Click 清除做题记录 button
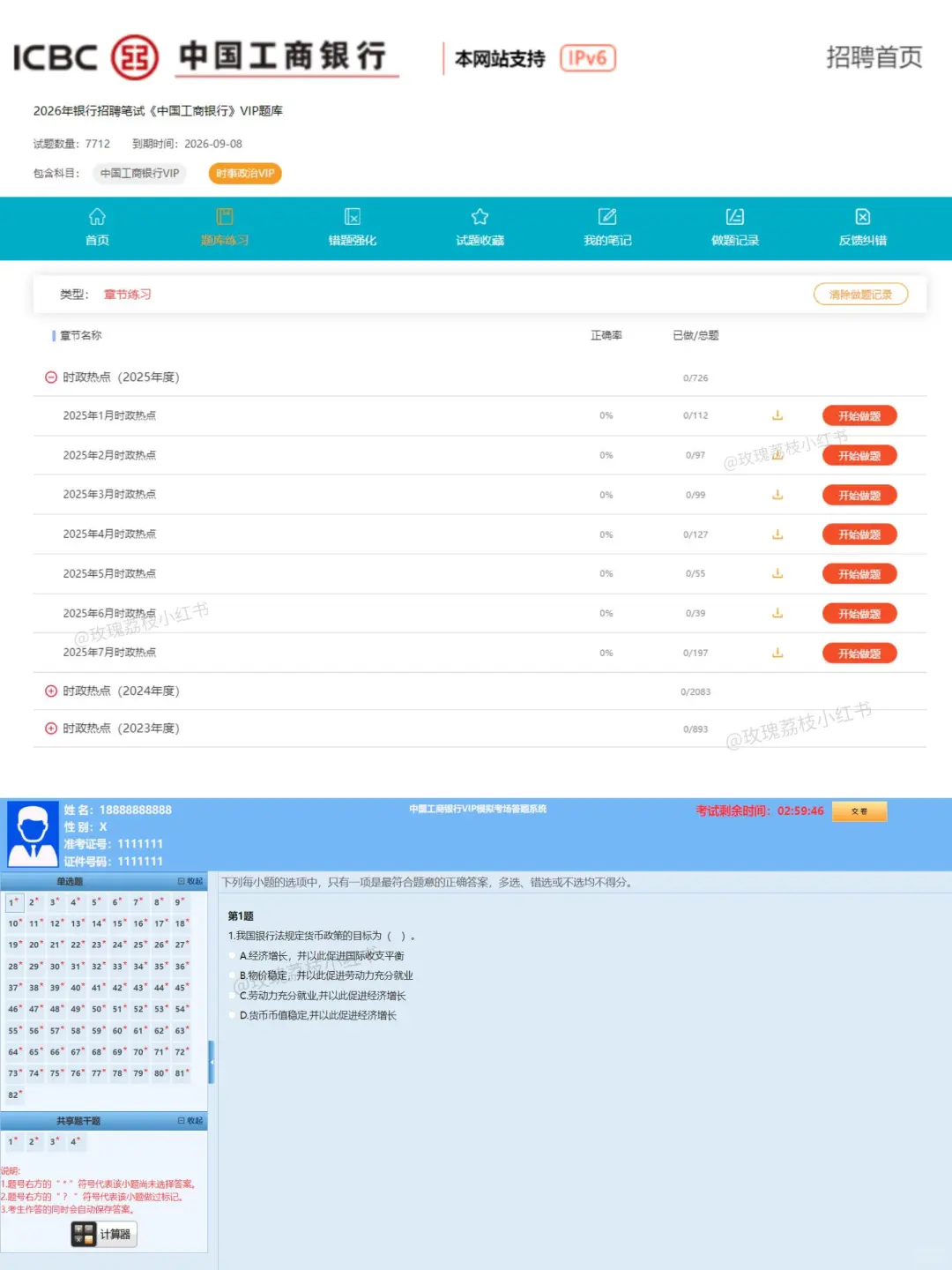Viewport: 952px width, 1270px height. 860,295
